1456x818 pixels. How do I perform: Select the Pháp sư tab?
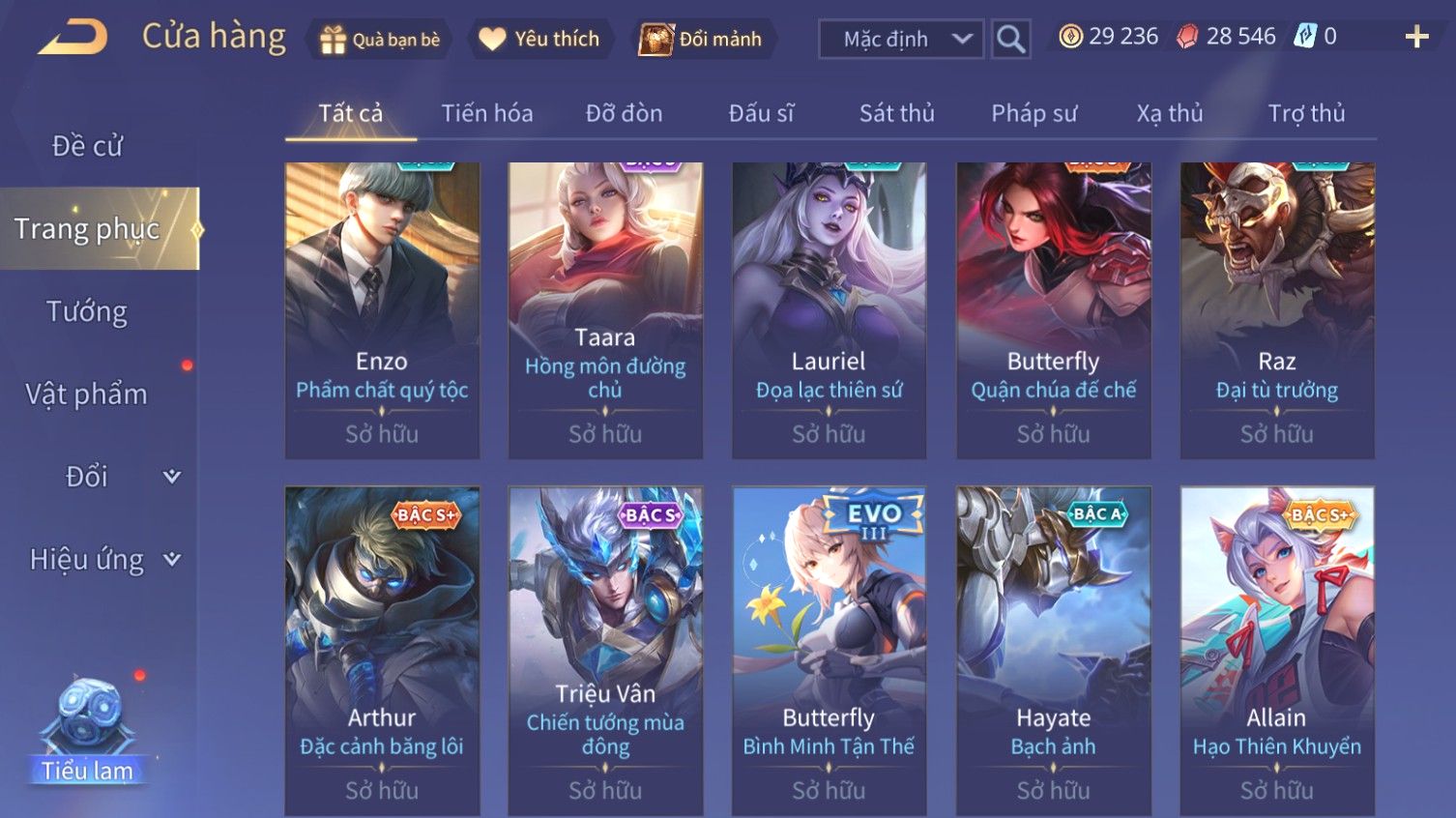click(x=1034, y=113)
